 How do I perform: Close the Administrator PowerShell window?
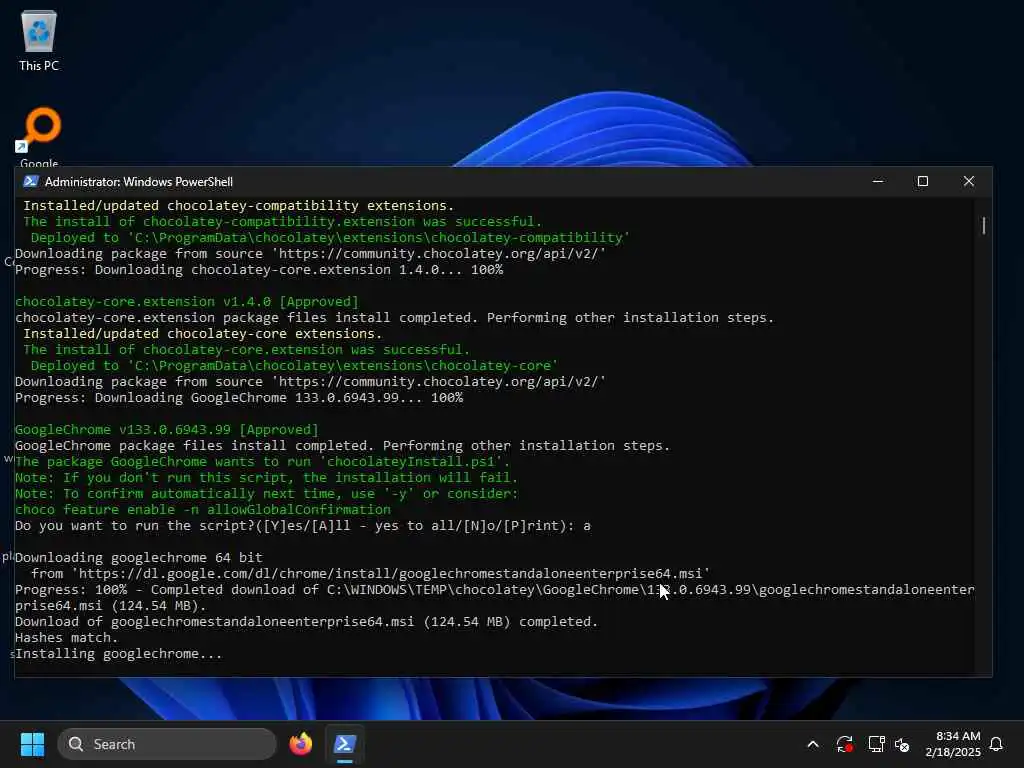pyautogui.click(x=968, y=182)
